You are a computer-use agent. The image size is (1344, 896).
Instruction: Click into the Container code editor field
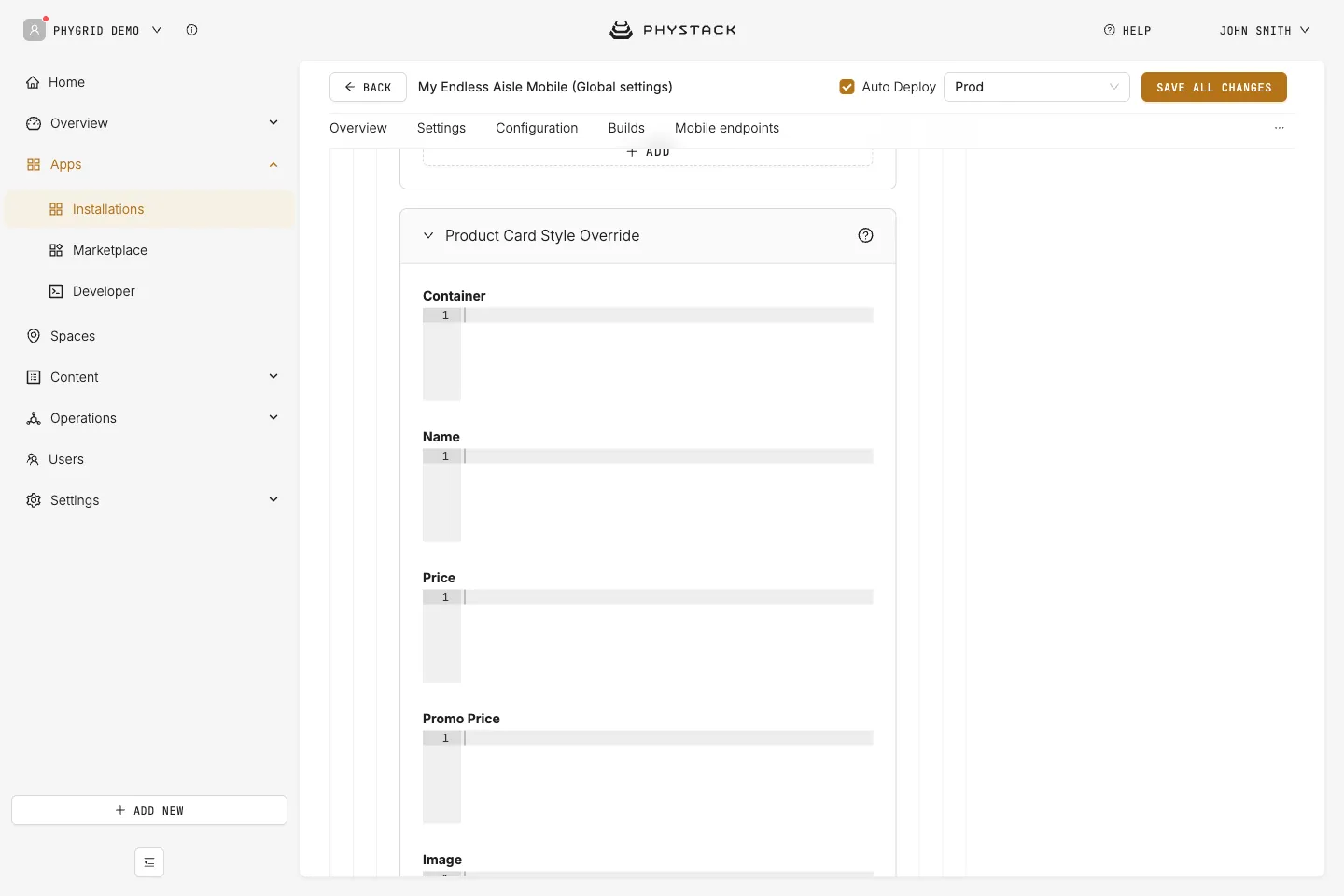[x=648, y=355]
